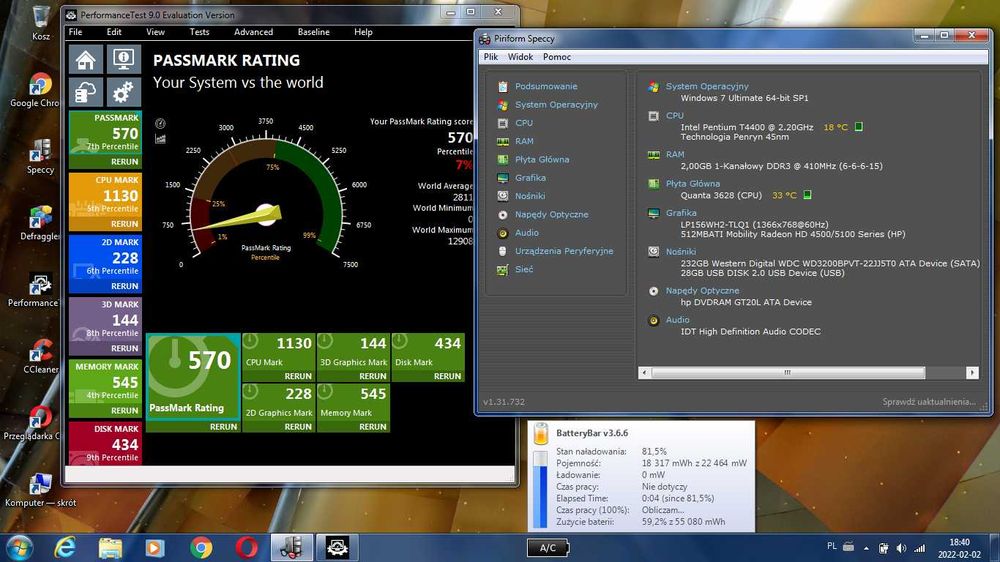Open View menu in PerformanceTest
Image resolution: width=1000 pixels, height=562 pixels.
pos(155,32)
